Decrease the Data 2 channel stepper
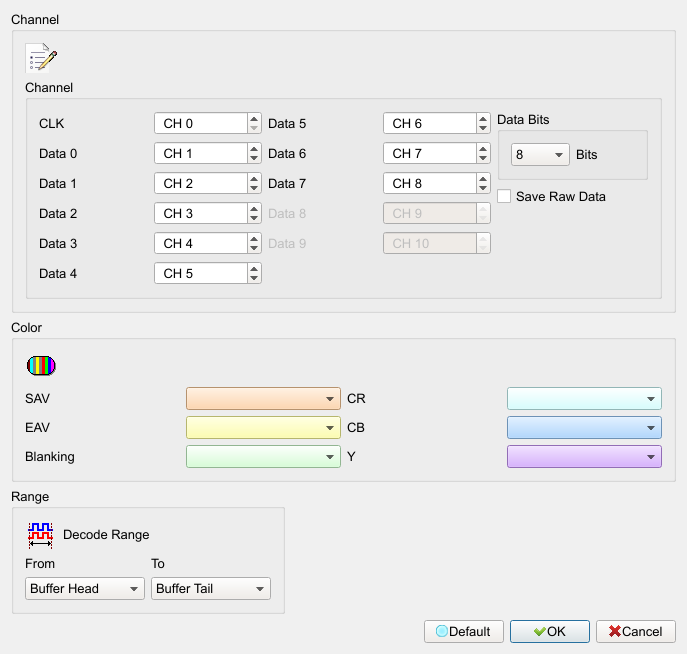687x654 pixels. point(254,219)
